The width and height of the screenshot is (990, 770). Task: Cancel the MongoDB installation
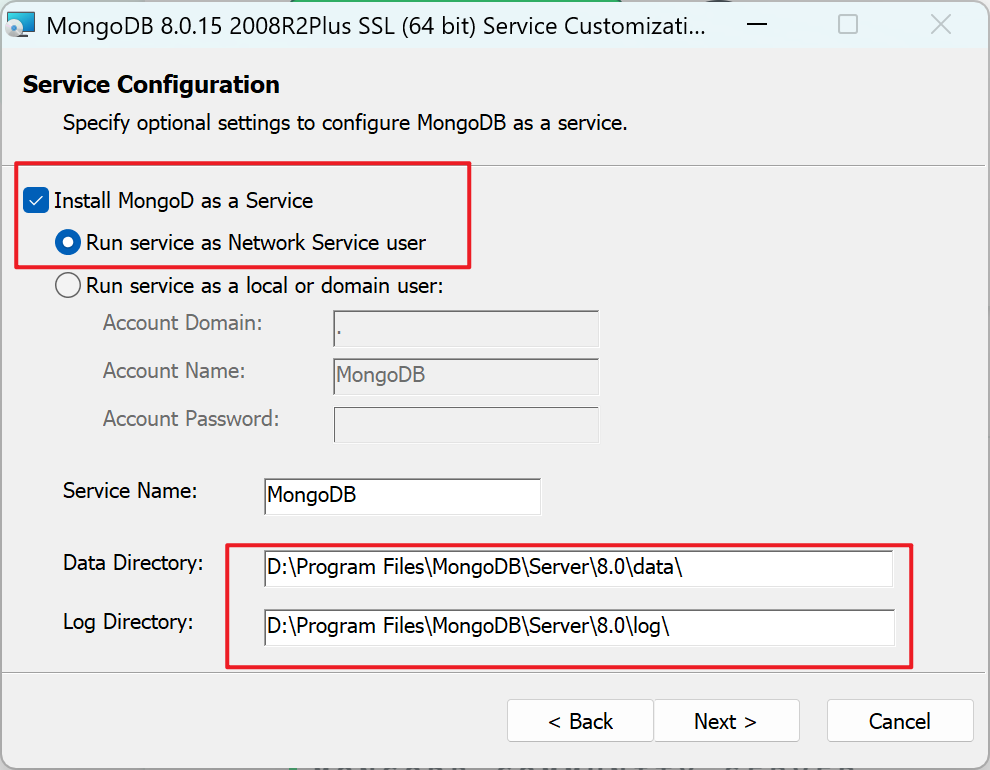click(x=900, y=721)
